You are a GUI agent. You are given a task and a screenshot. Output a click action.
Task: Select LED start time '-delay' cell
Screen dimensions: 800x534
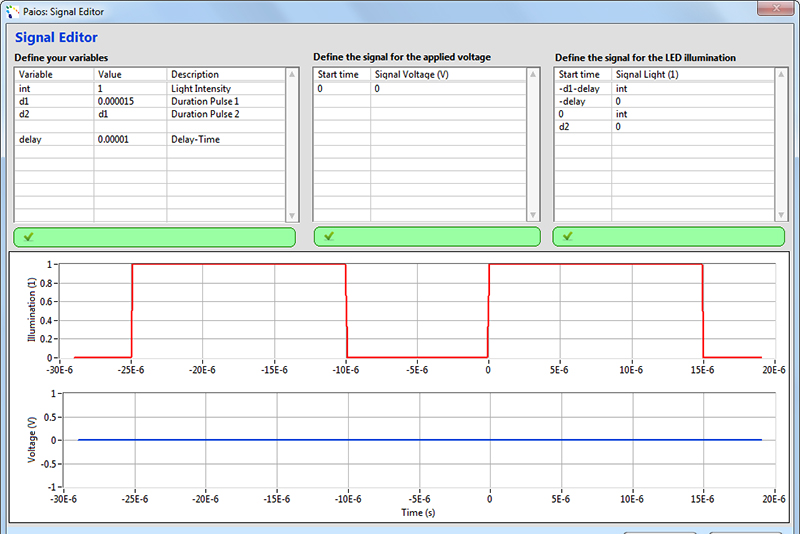[583, 101]
